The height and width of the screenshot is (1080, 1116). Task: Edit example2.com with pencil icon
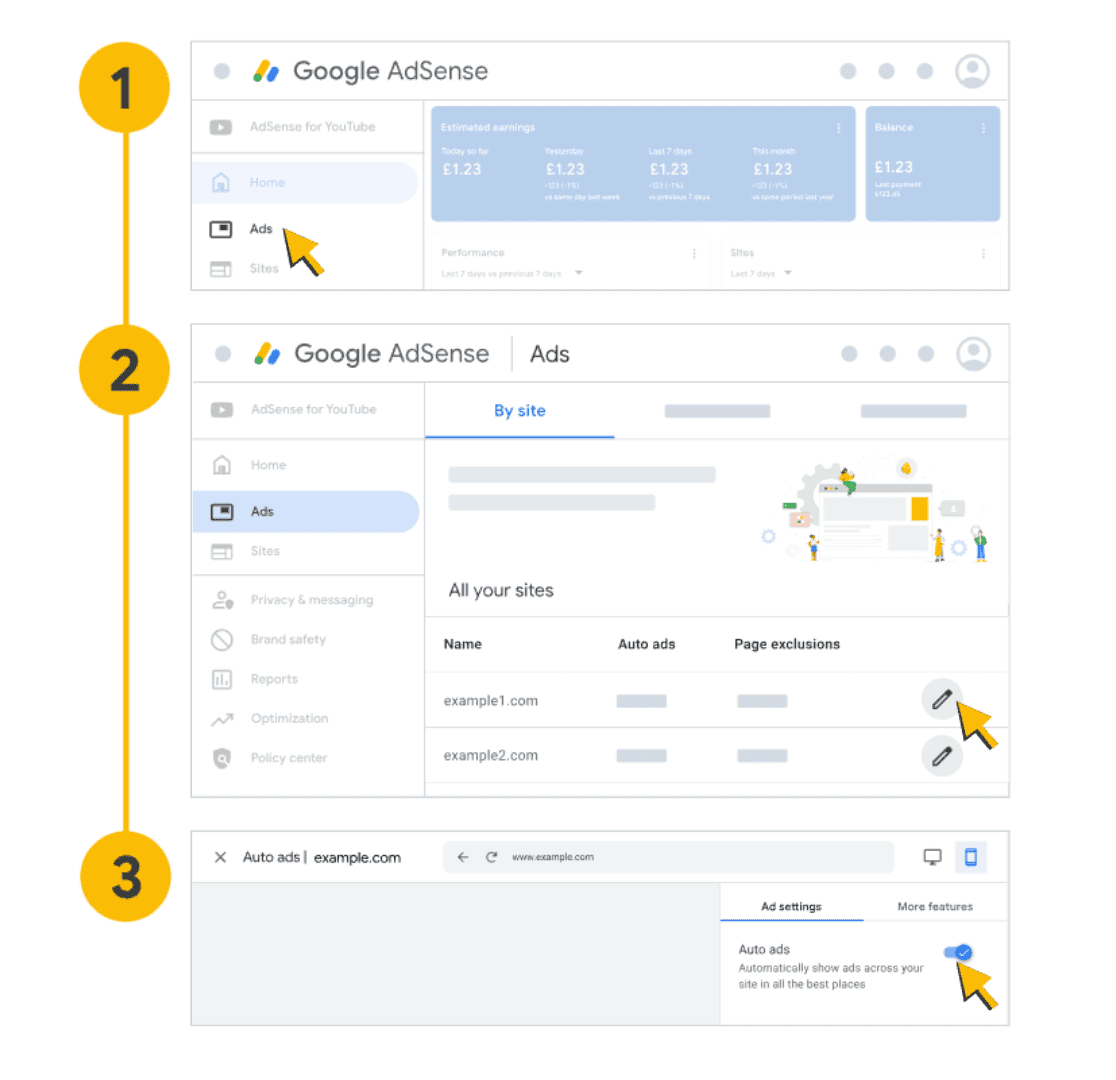point(942,755)
